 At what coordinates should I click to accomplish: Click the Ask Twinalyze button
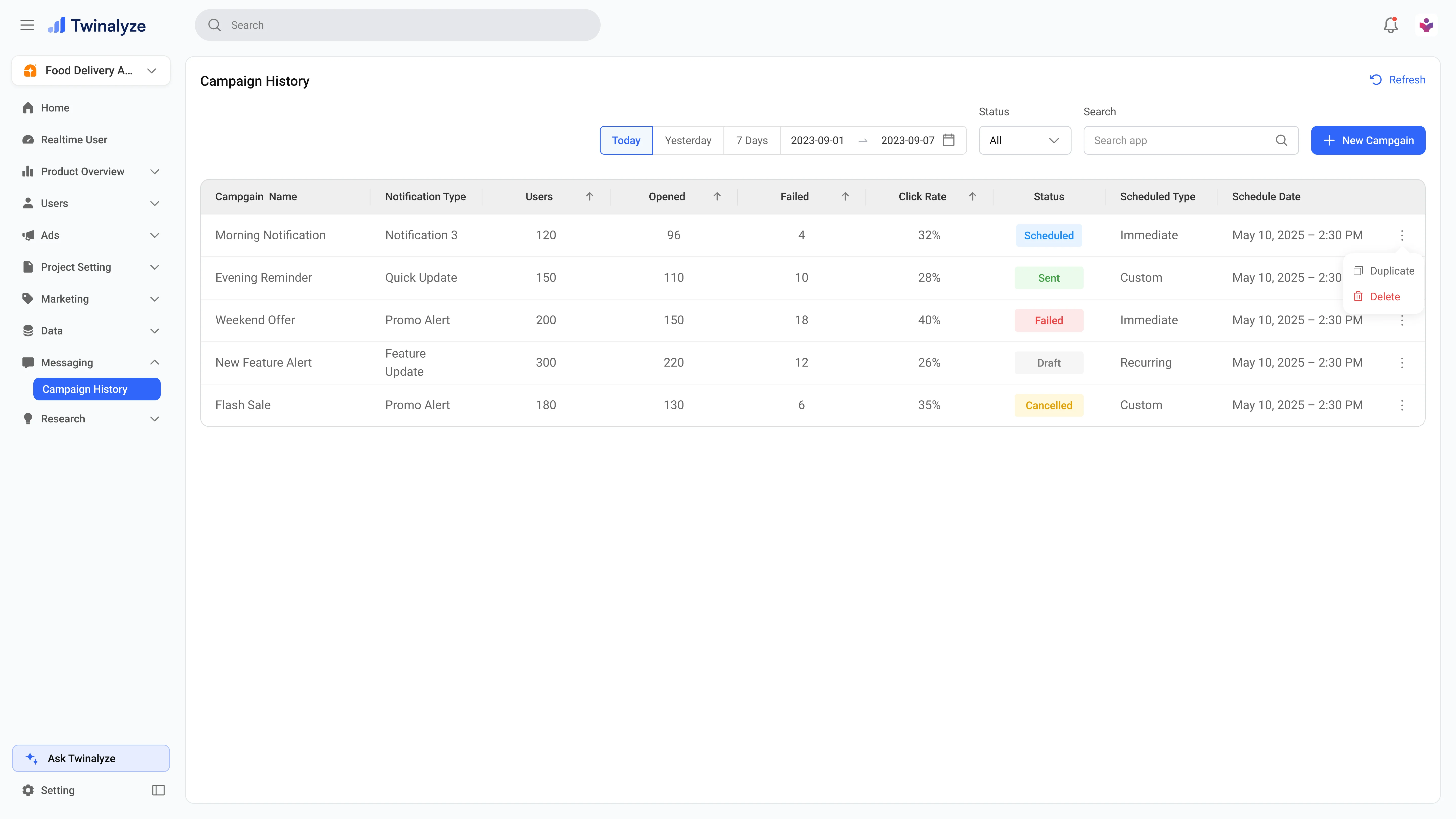point(91,758)
